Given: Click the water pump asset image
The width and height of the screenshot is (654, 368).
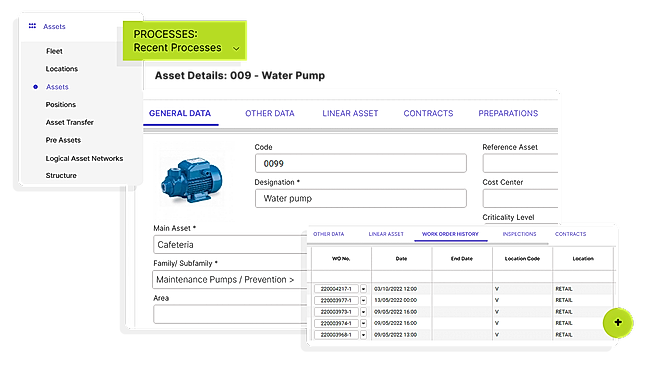Looking at the screenshot, I should pos(191,180).
